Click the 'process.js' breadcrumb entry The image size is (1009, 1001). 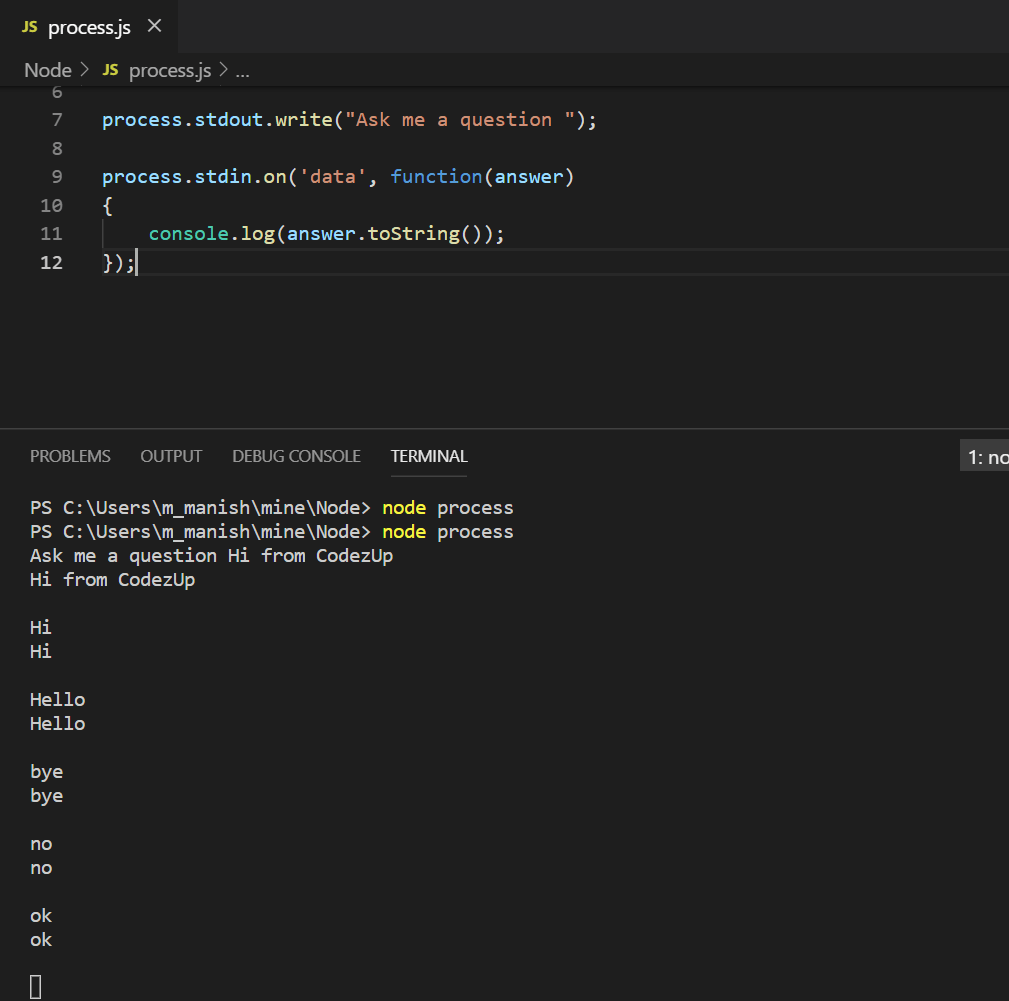coord(169,70)
